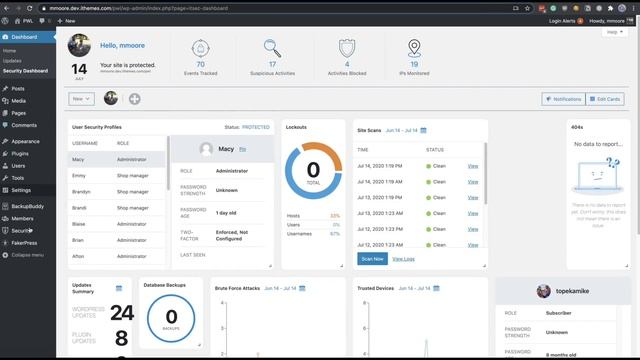Viewport: 640px width, 360px height.
Task: Select user Brandyn in profiles list
Action: [x=117, y=192]
